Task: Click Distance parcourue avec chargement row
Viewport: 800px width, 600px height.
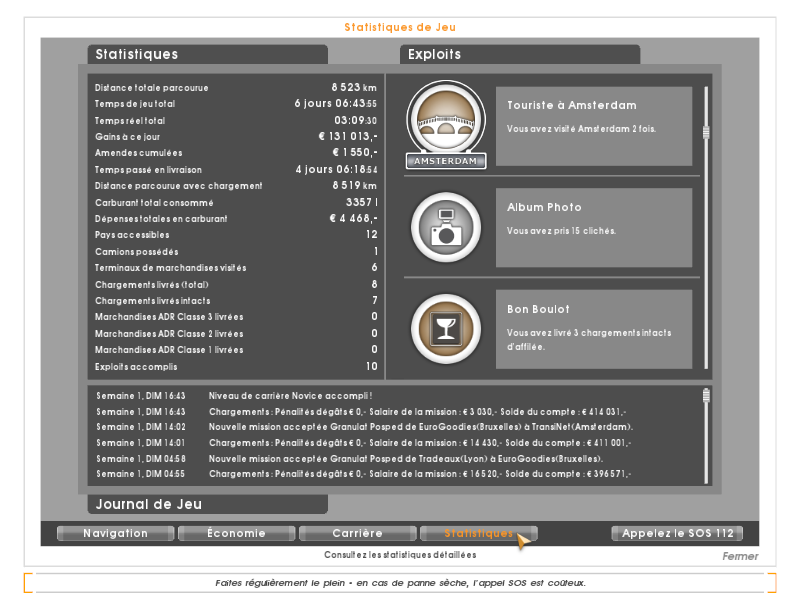Action: 236,186
